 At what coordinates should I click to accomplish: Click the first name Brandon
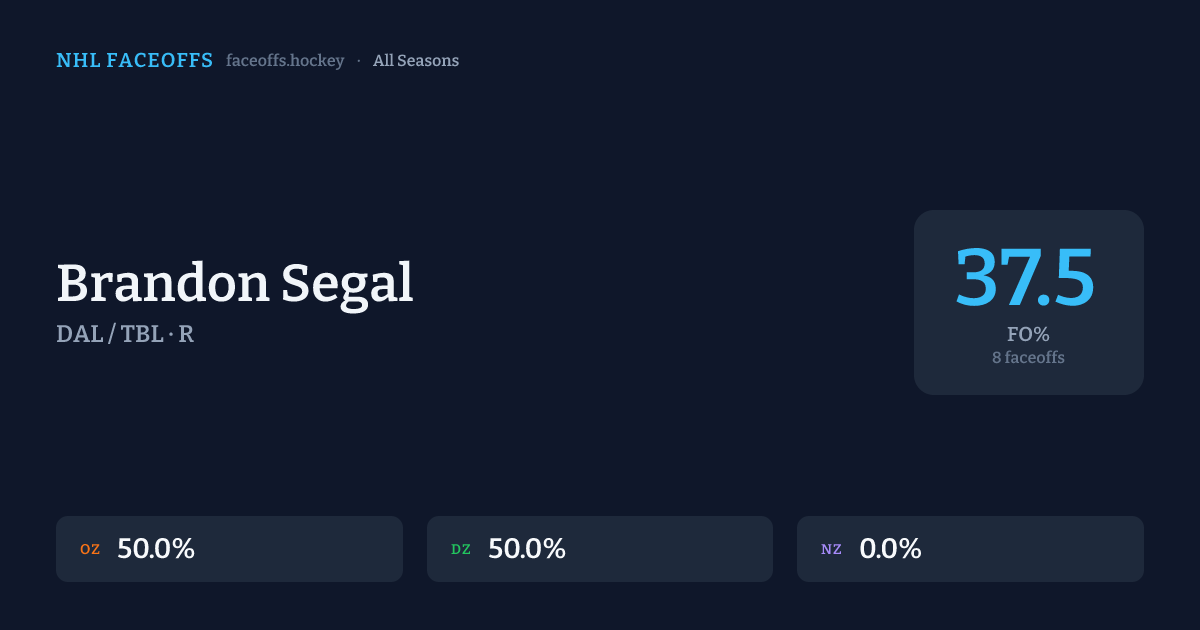(x=162, y=283)
